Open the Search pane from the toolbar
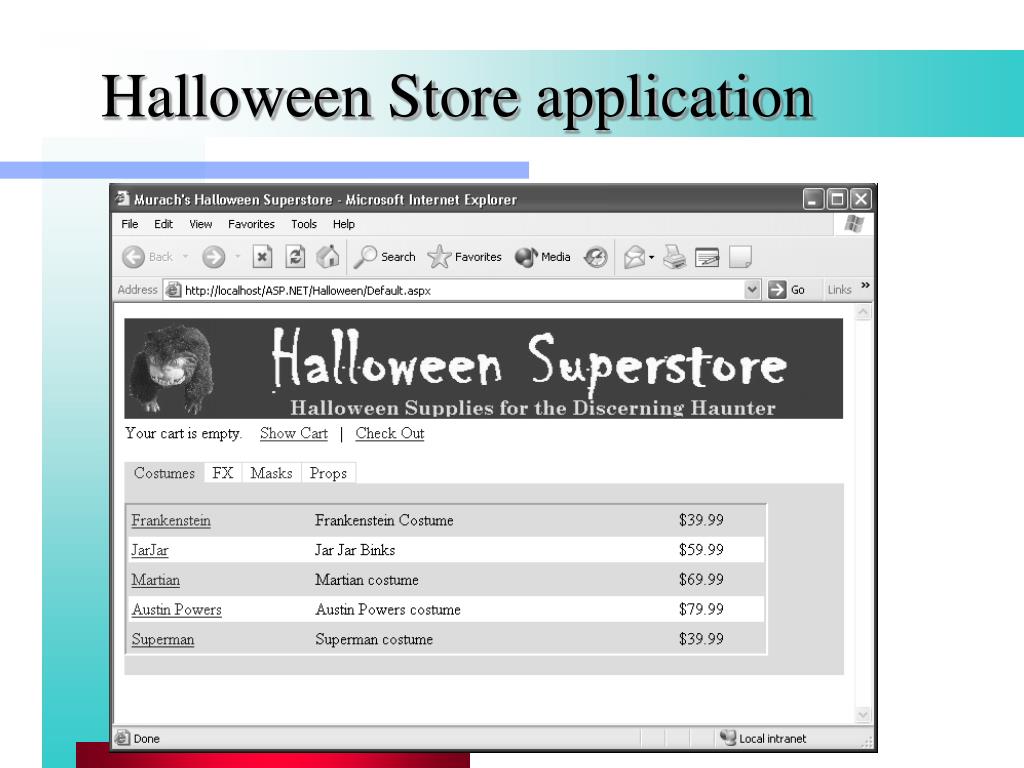 385,257
